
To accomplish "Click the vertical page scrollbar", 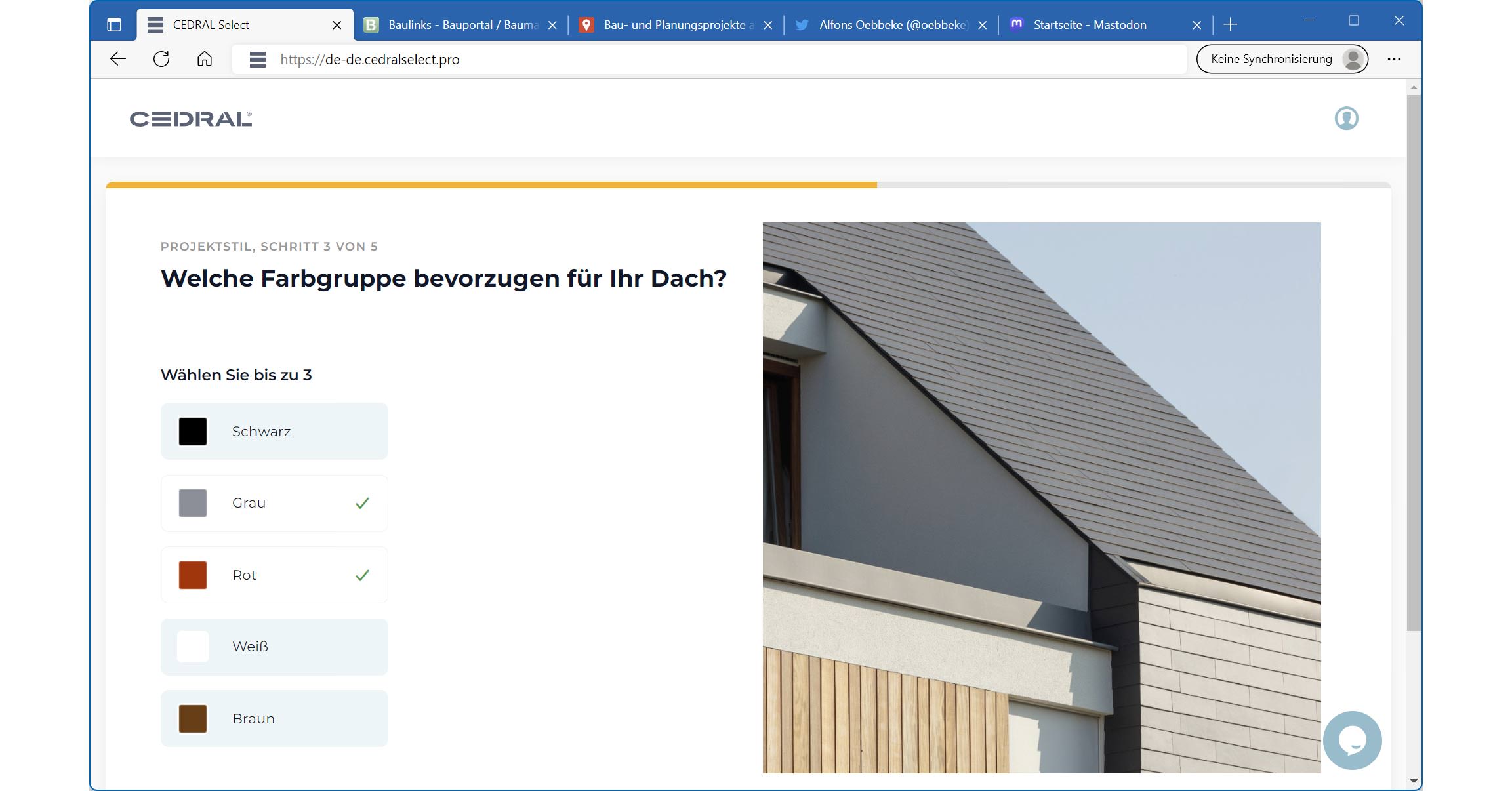I will click(1414, 363).
